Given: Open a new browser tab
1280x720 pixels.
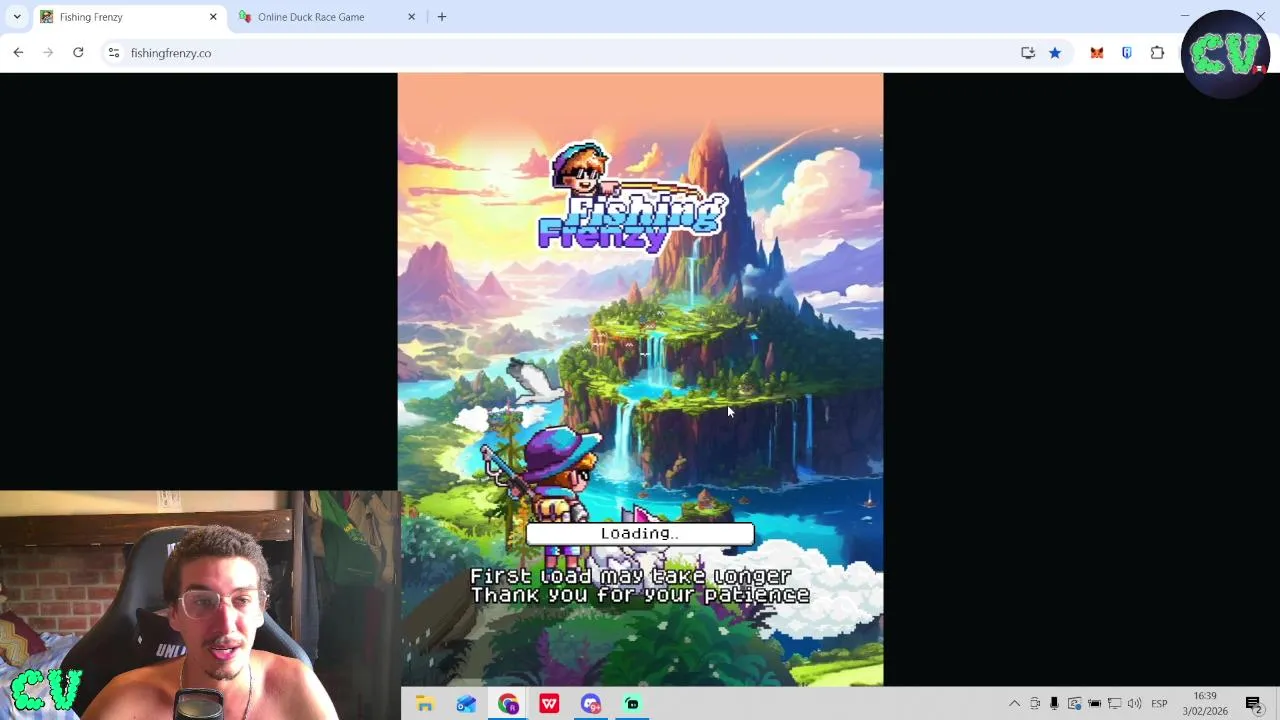Looking at the screenshot, I should [x=442, y=17].
